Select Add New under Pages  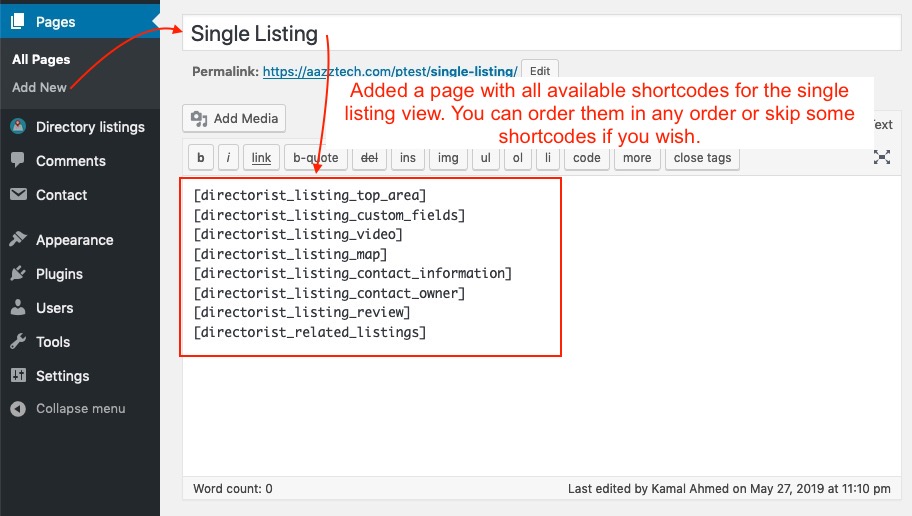(x=39, y=87)
